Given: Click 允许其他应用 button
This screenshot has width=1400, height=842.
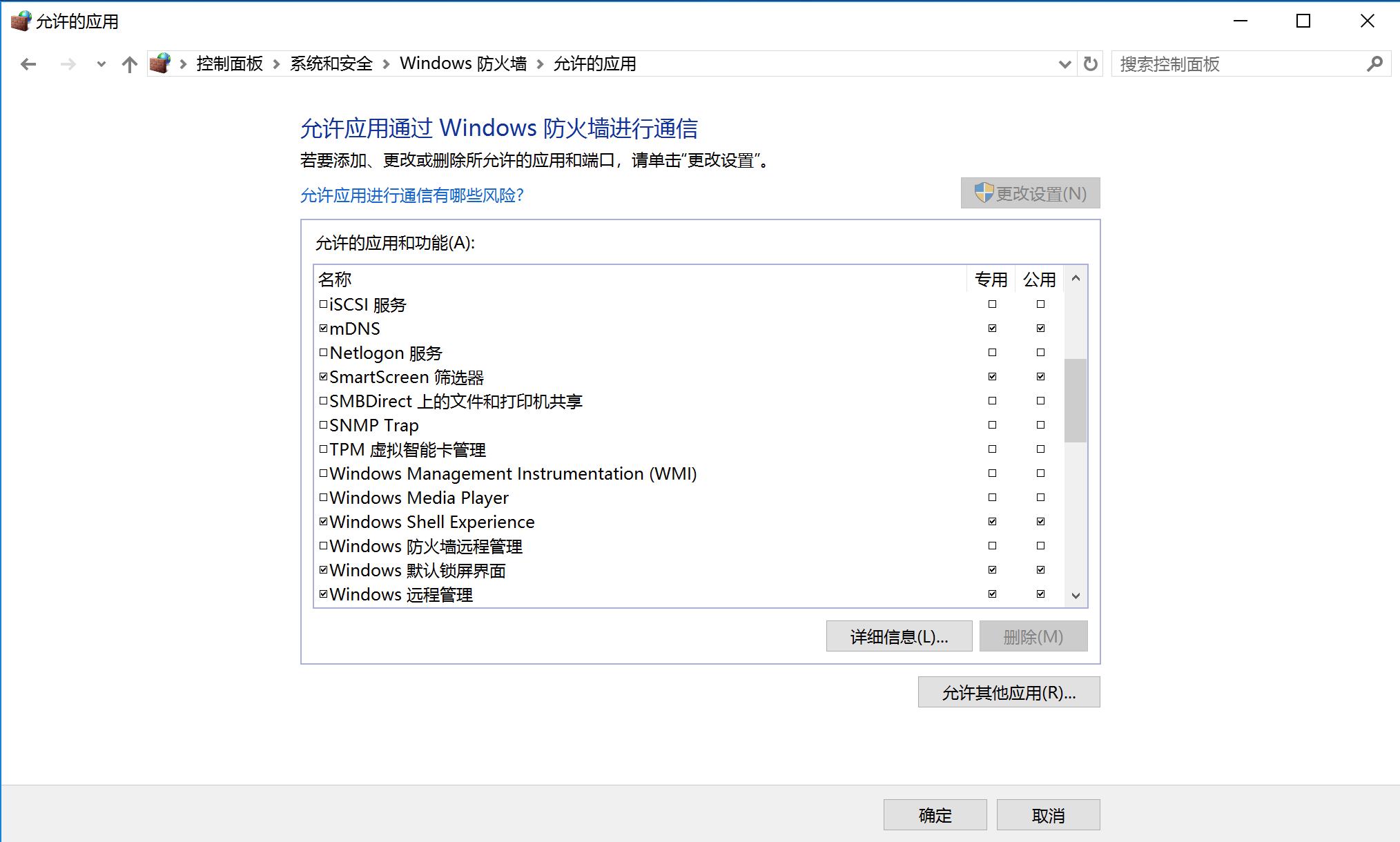Looking at the screenshot, I should [x=1008, y=692].
